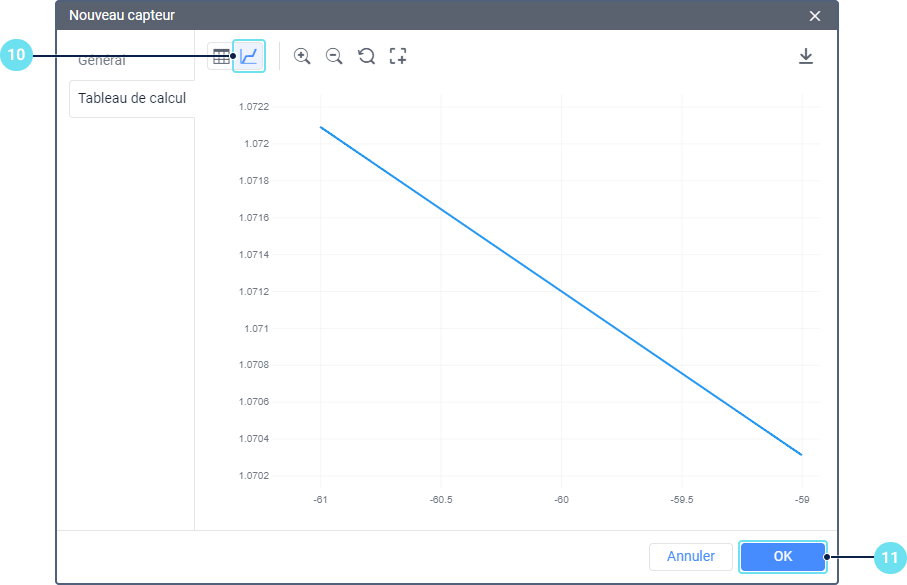Close the Nouveau capteur dialog
The image size is (907, 585).
(x=814, y=16)
